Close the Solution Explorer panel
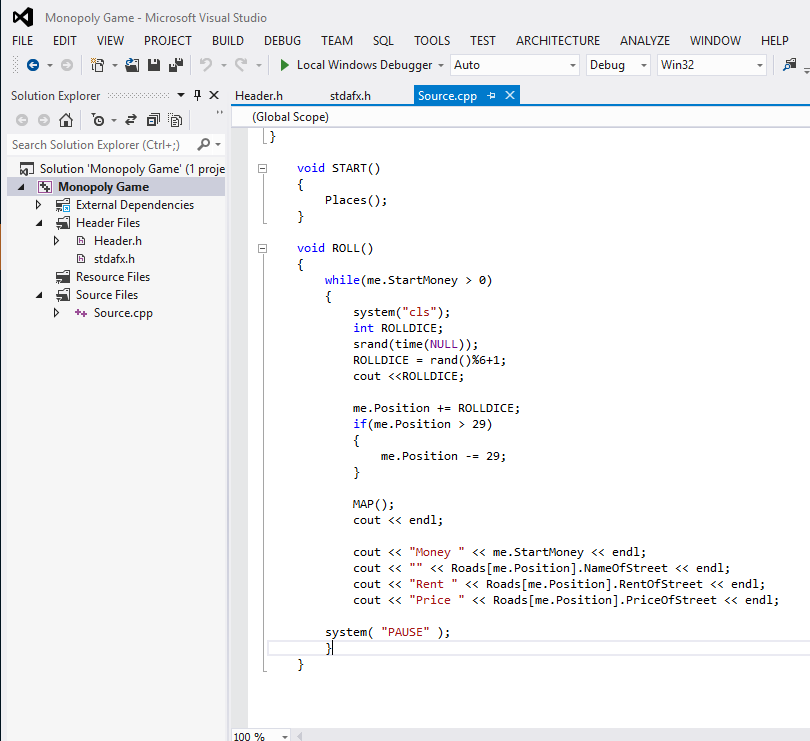 214,95
